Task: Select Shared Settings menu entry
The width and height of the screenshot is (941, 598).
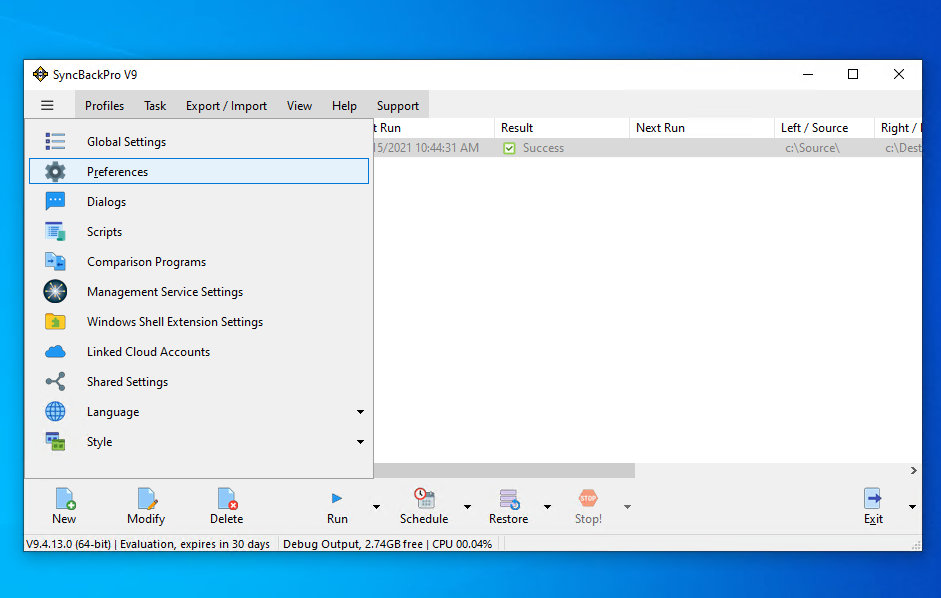Action: point(199,382)
